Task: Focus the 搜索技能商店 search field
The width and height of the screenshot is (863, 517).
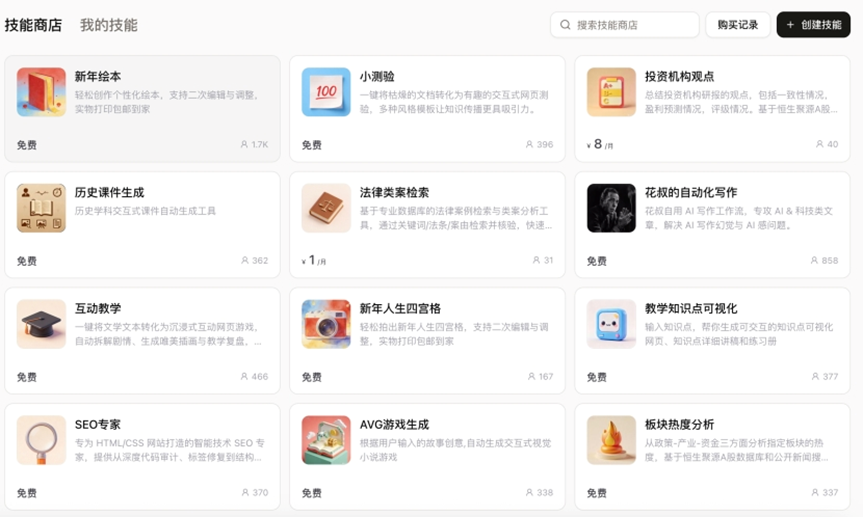Action: (625, 25)
